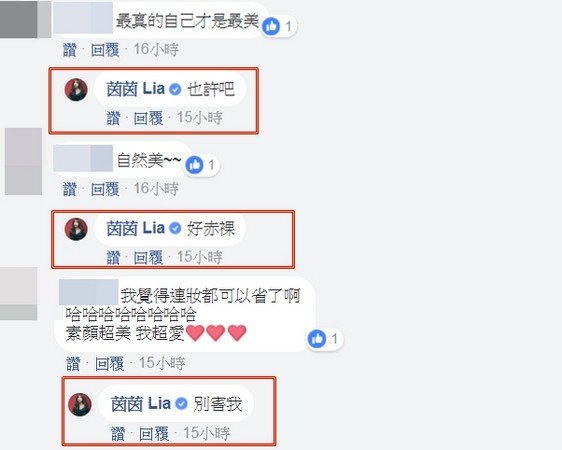Click like reaction icon on 最真的自己才是最美 comment
Screen dimensions: 562x450
[271, 26]
